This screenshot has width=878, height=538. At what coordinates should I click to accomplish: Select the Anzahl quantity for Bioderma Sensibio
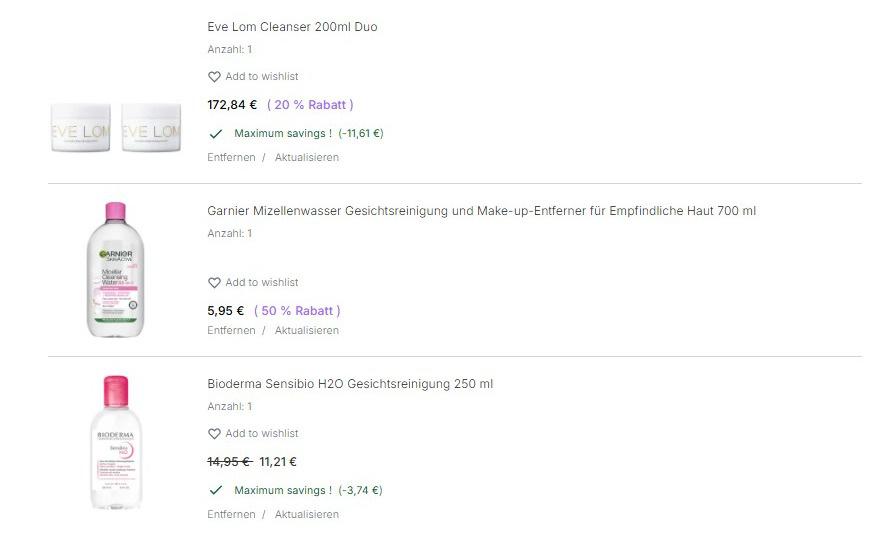pos(230,407)
